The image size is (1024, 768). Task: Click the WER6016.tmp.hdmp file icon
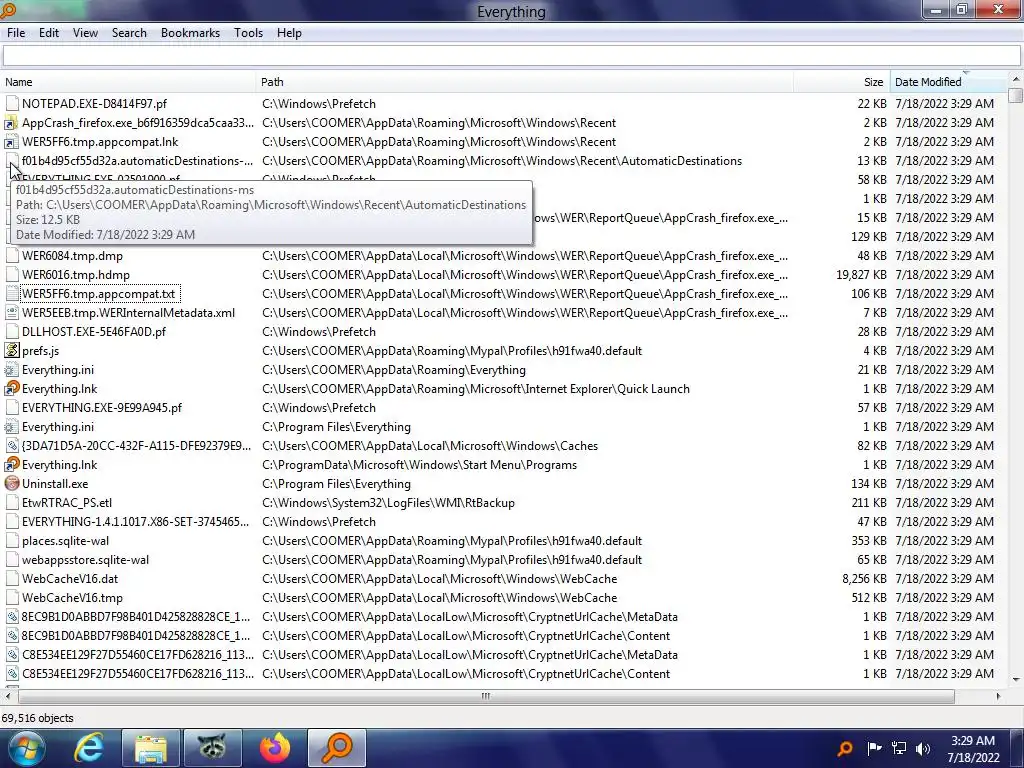[12, 274]
